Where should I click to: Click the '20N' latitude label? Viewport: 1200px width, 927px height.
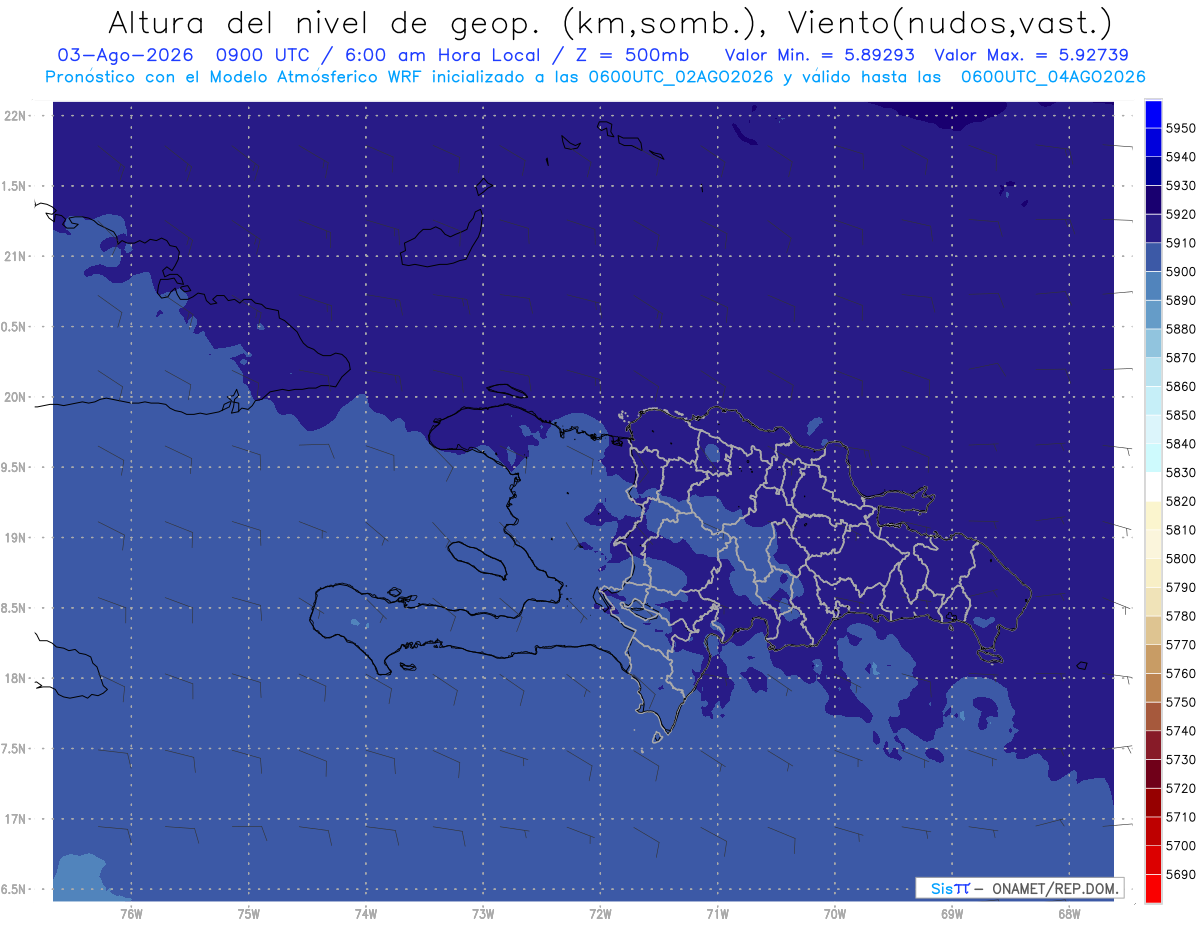(17, 397)
